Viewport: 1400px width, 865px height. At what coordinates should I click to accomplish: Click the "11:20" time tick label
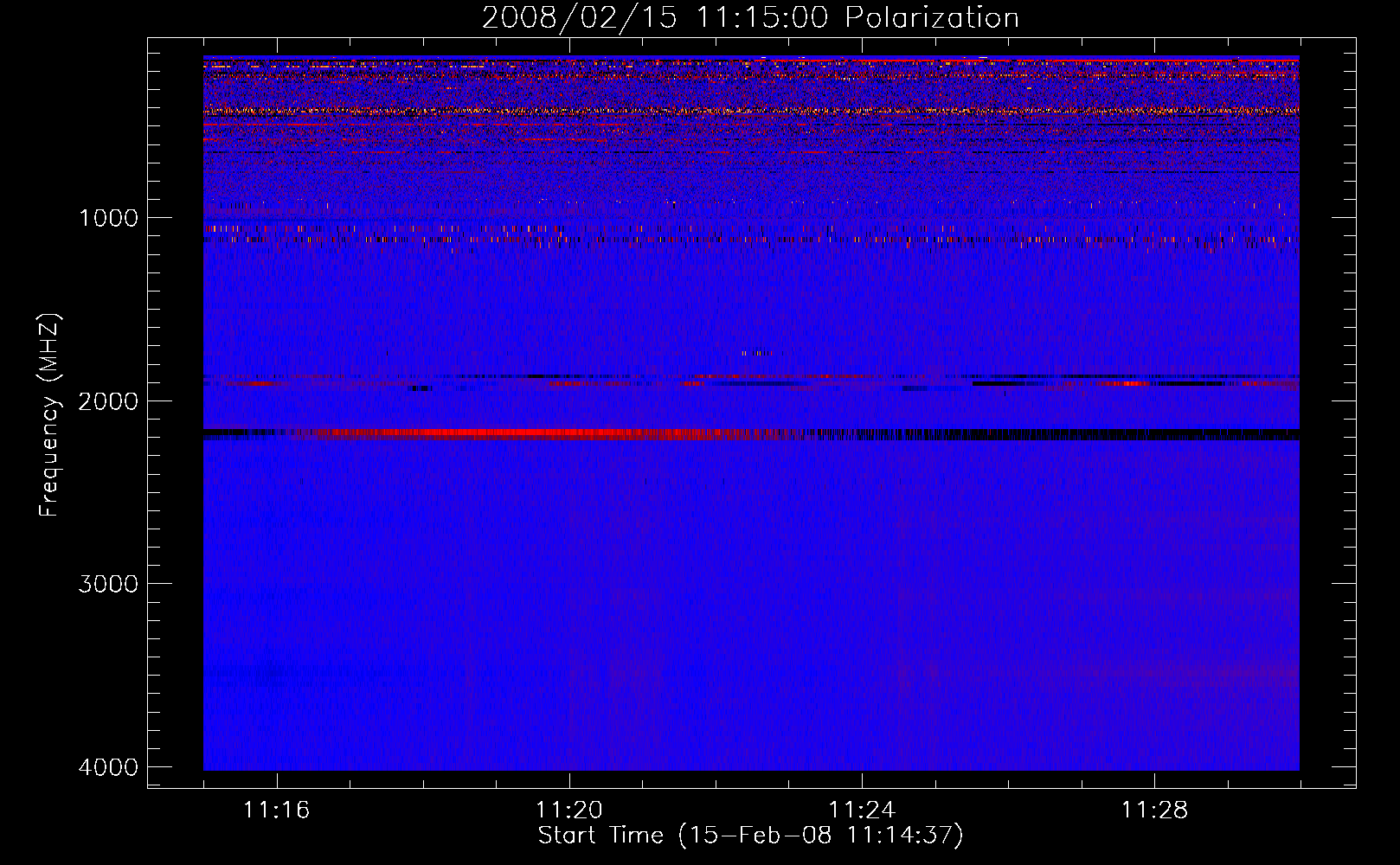(569, 810)
